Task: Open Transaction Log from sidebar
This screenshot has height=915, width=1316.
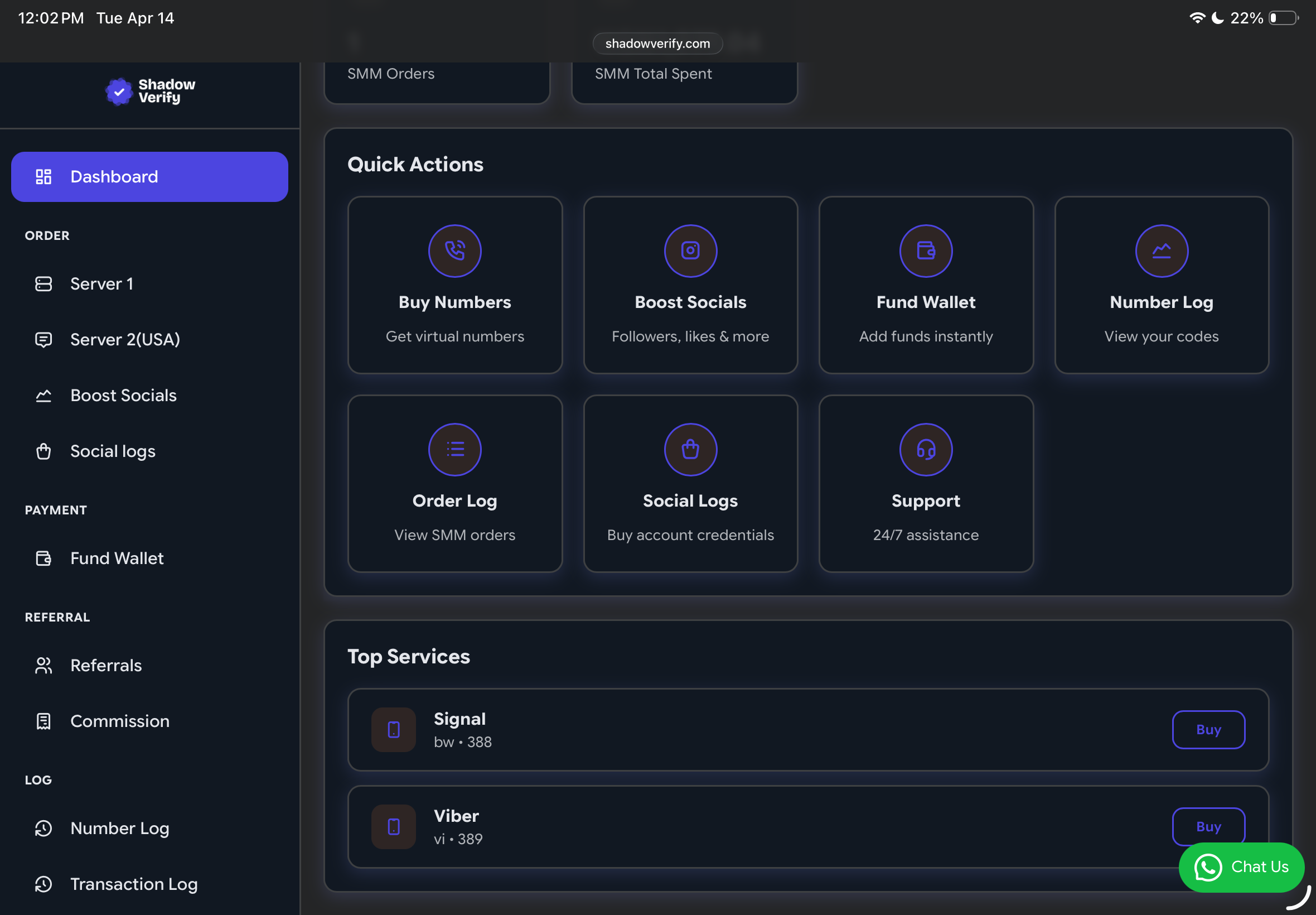Action: pyautogui.click(x=133, y=883)
